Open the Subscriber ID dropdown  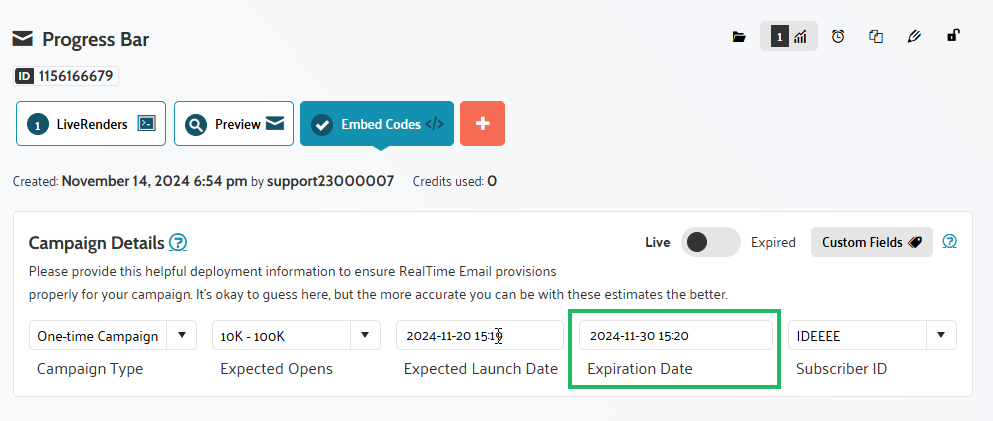(872, 335)
